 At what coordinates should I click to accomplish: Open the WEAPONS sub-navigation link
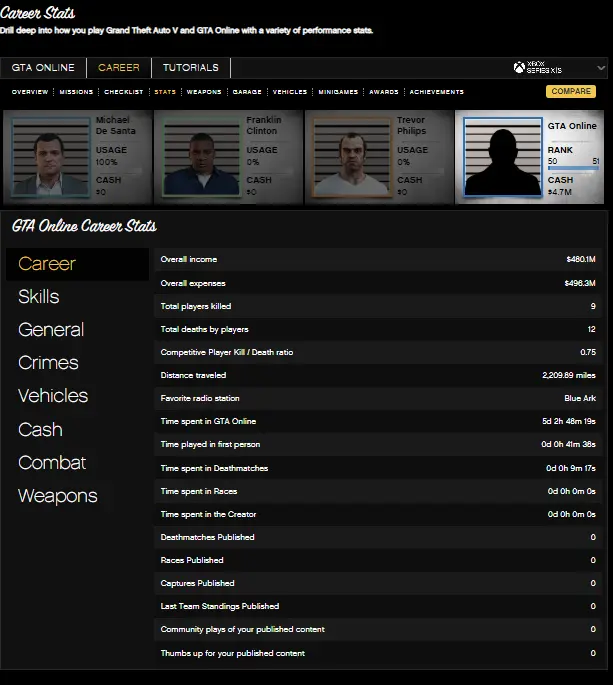click(204, 92)
